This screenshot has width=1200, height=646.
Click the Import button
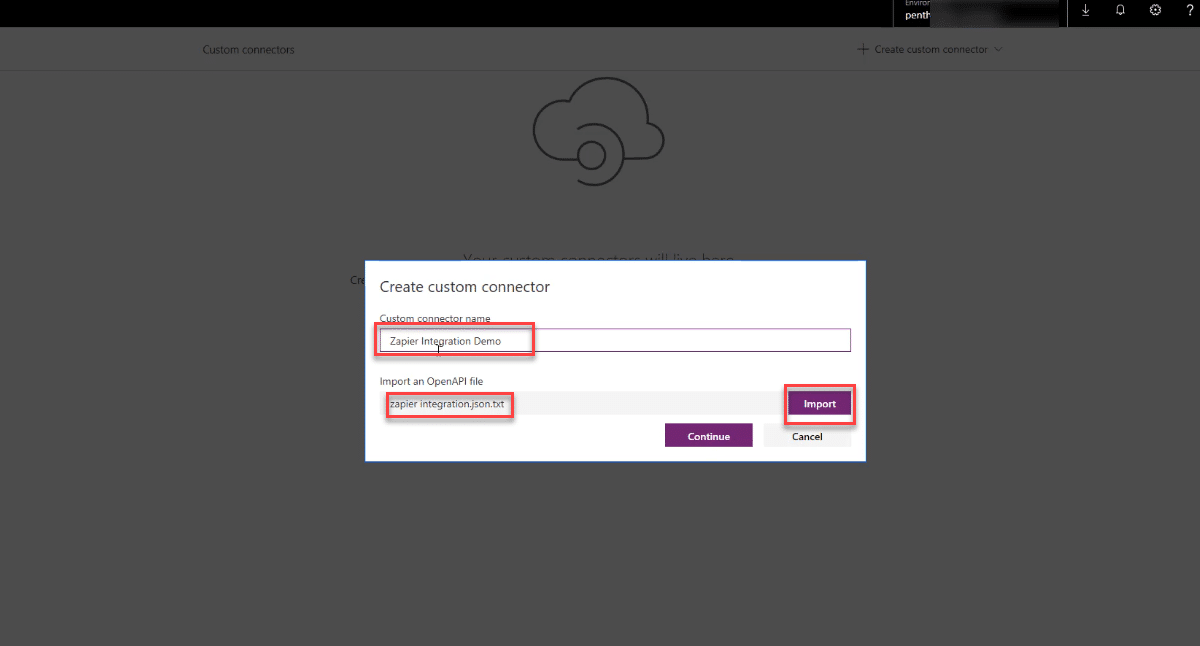(820, 403)
